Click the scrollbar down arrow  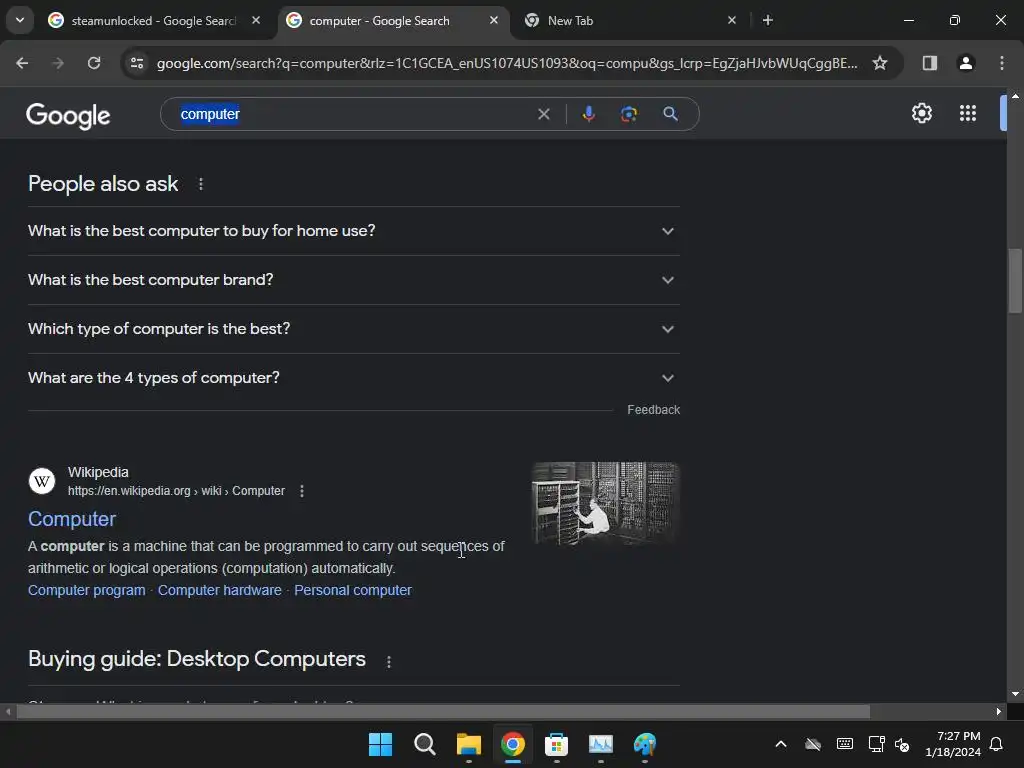[1016, 694]
